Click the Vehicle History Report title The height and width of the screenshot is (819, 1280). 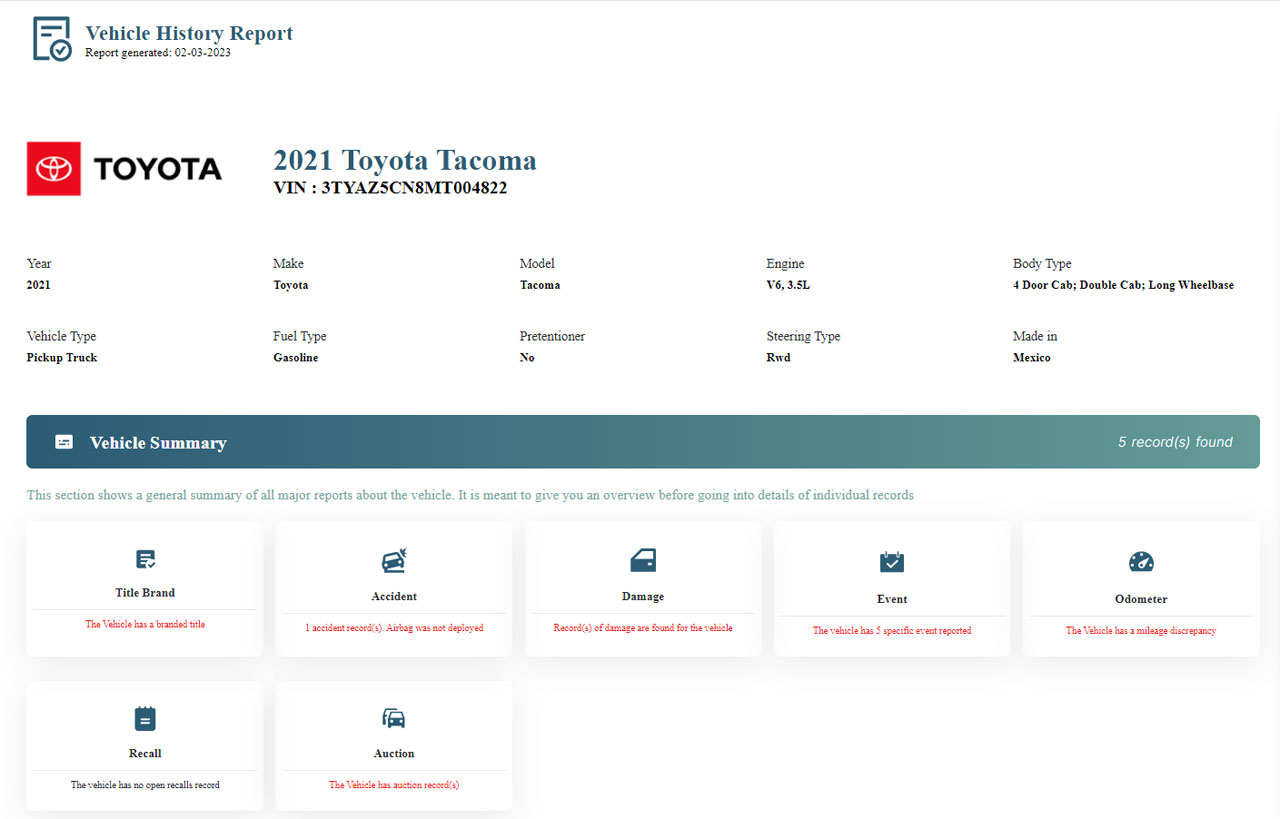click(189, 33)
